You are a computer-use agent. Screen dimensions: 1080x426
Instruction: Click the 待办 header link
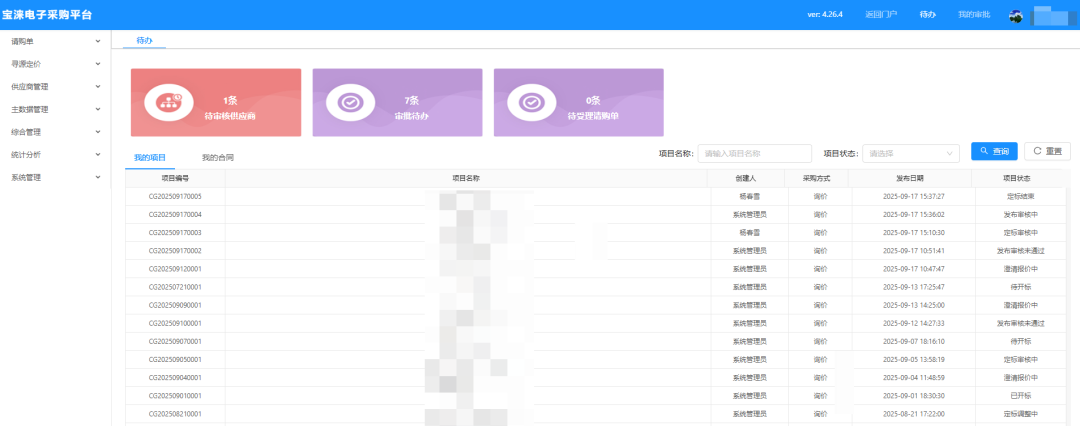click(x=928, y=14)
